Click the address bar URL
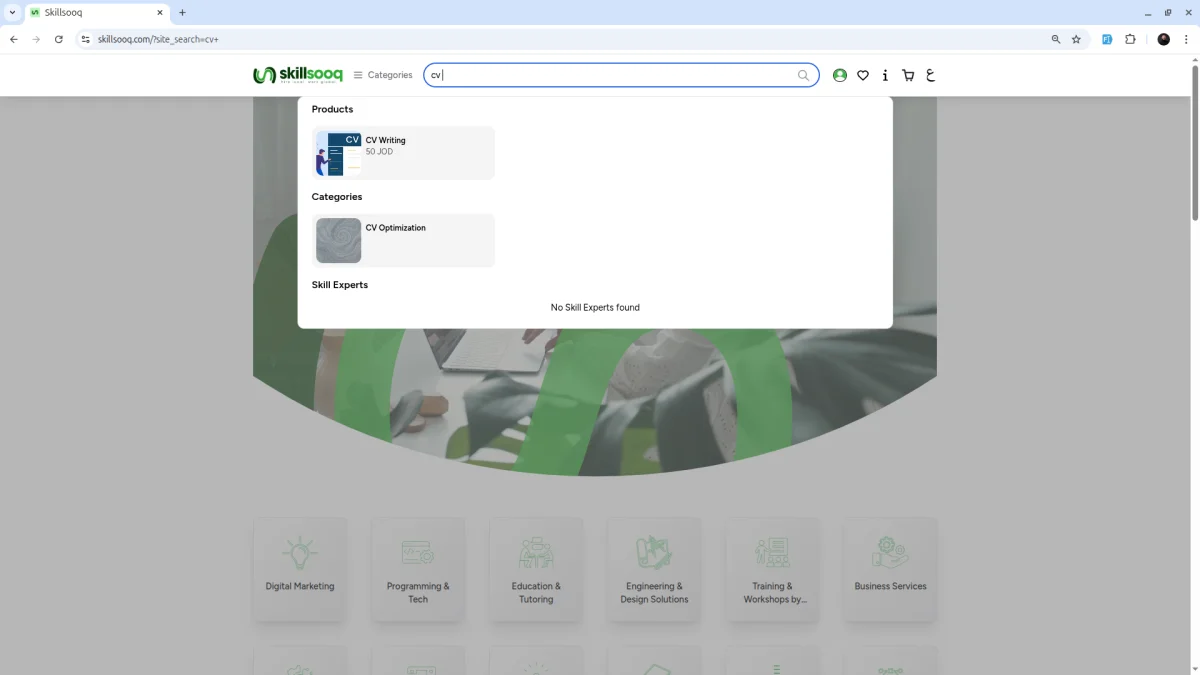This screenshot has width=1200, height=675. tap(158, 39)
